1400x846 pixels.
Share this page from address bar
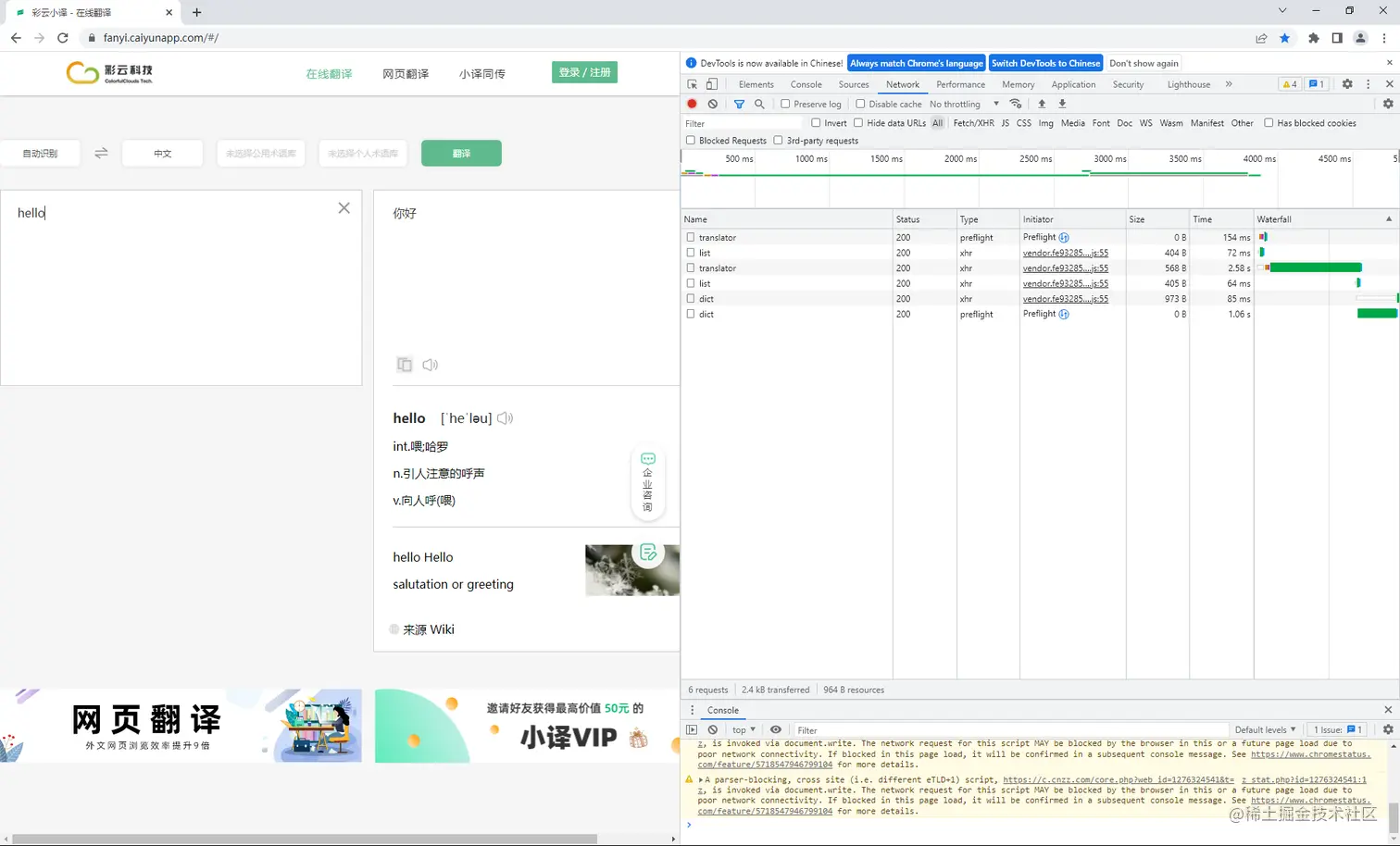(1261, 38)
